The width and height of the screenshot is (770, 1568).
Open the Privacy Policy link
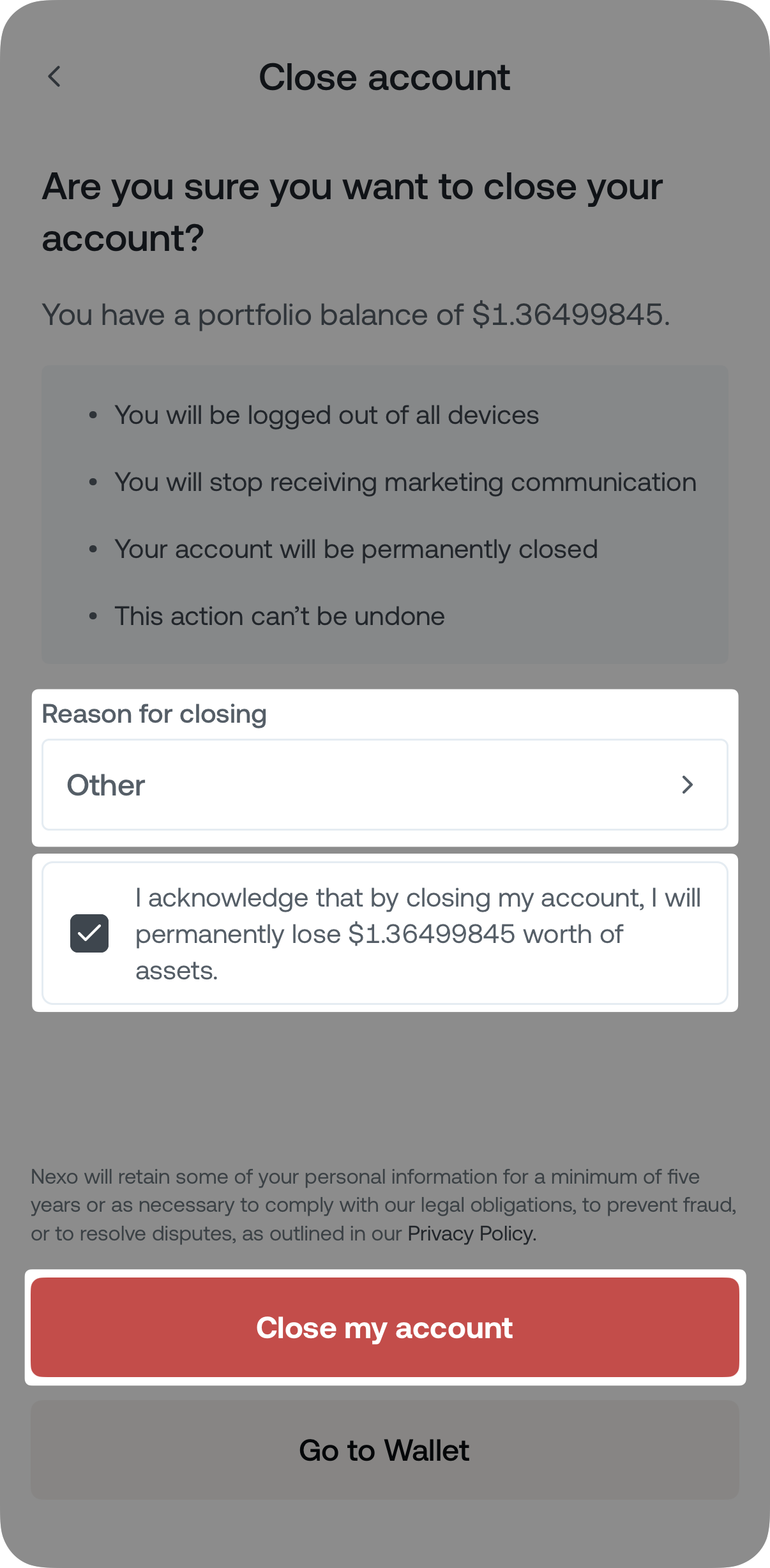470,1233
